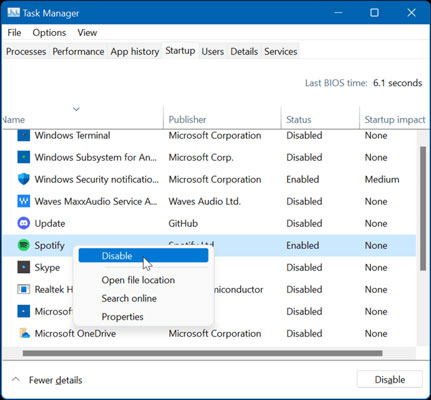
Task: Collapse view with Fewer details chevron
Action: point(15,379)
